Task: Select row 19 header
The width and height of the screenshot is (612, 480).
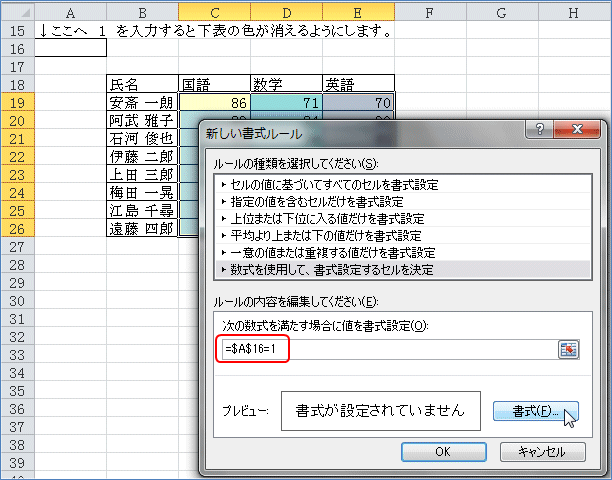Action: [x=18, y=102]
